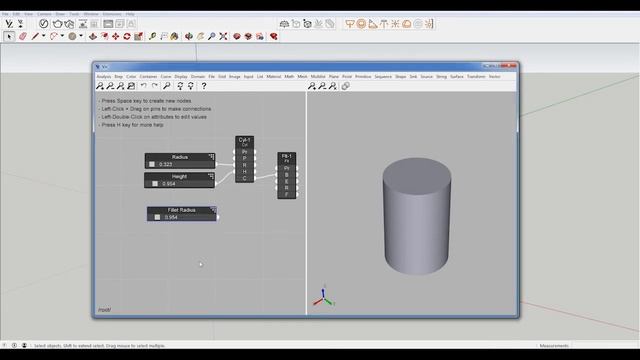The image size is (640, 360).
Task: Undo the last node editor action
Action: point(144,86)
